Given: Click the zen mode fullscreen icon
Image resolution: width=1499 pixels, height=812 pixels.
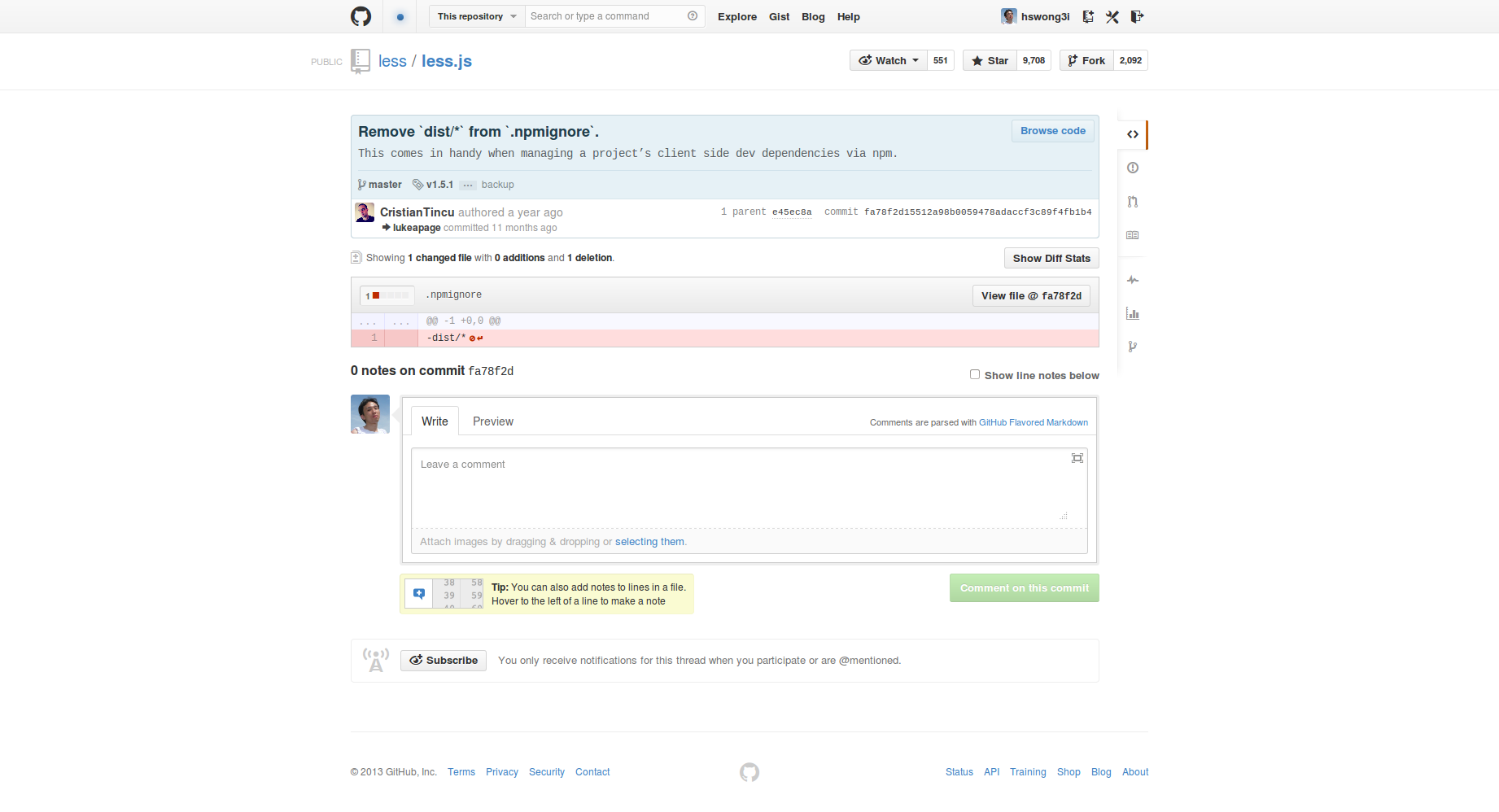Looking at the screenshot, I should coord(1077,458).
